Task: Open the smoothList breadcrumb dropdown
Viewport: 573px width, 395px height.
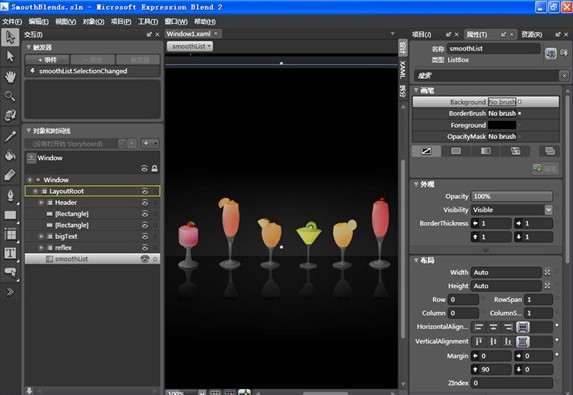Action: tap(190, 46)
